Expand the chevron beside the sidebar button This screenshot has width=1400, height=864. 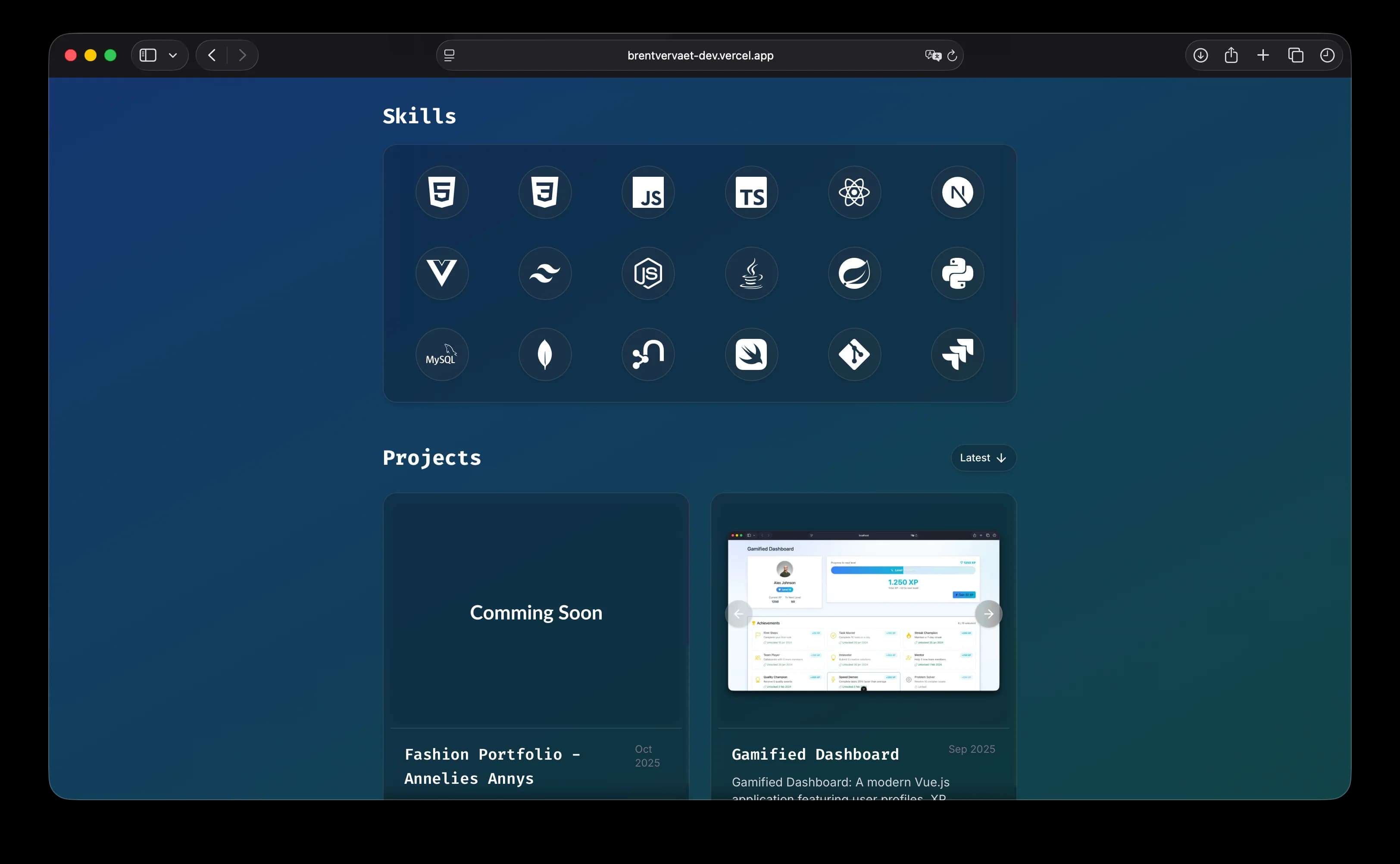click(173, 55)
